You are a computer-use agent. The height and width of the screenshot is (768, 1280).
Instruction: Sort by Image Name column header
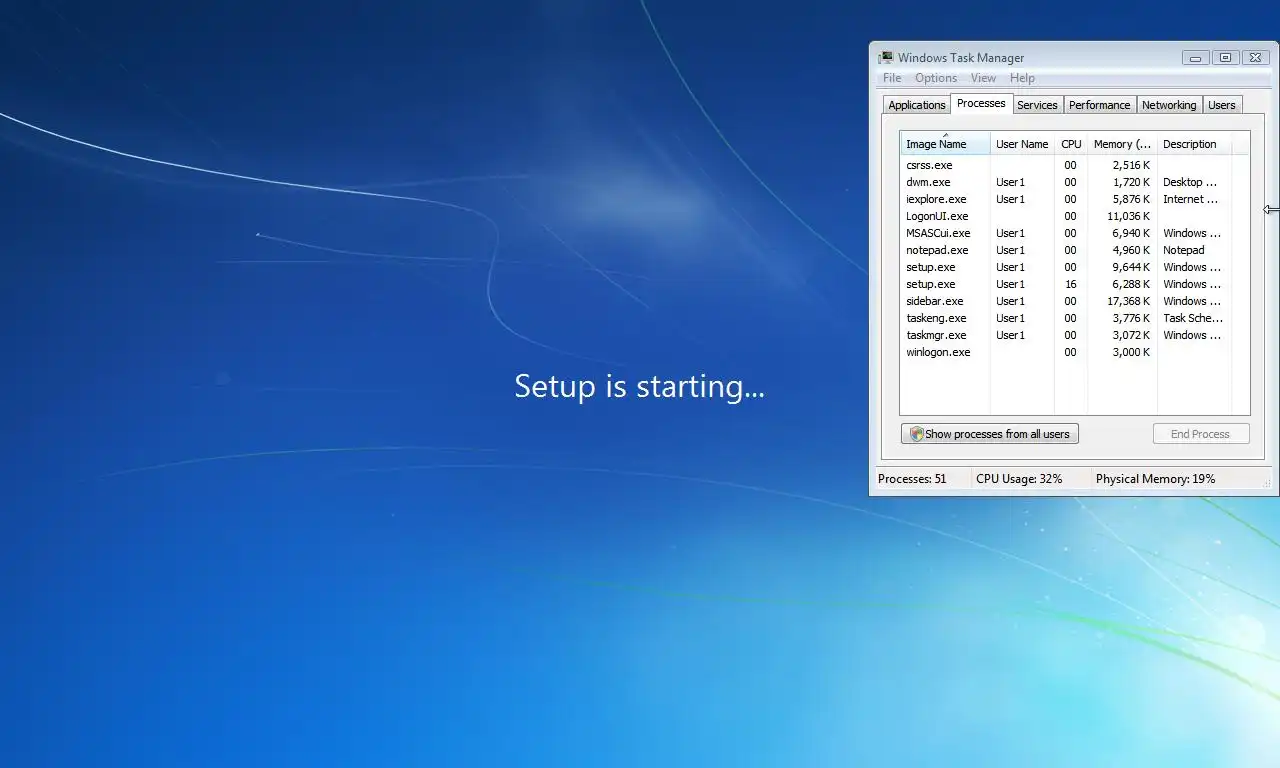click(945, 144)
